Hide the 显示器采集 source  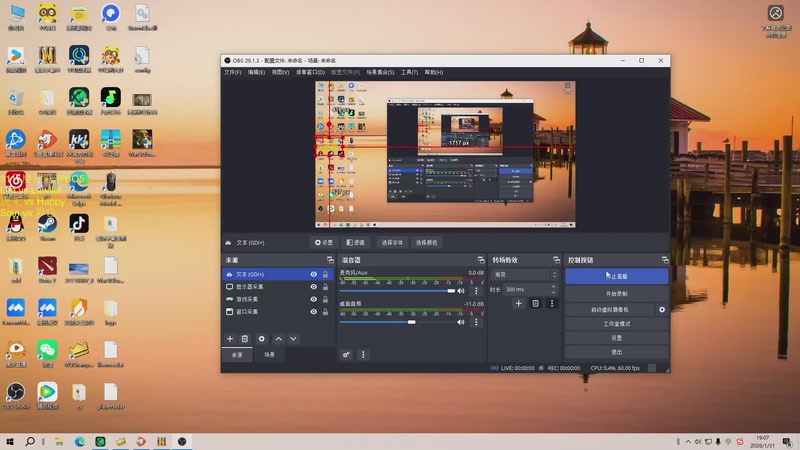point(314,287)
